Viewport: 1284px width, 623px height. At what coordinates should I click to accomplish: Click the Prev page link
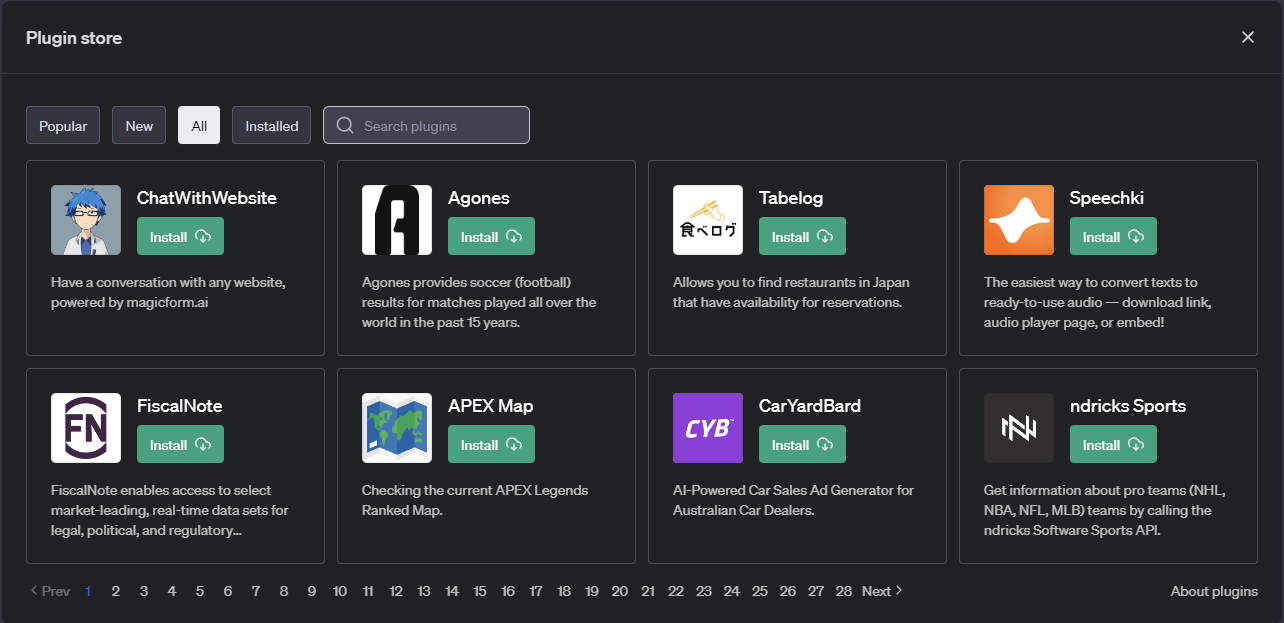(50, 591)
